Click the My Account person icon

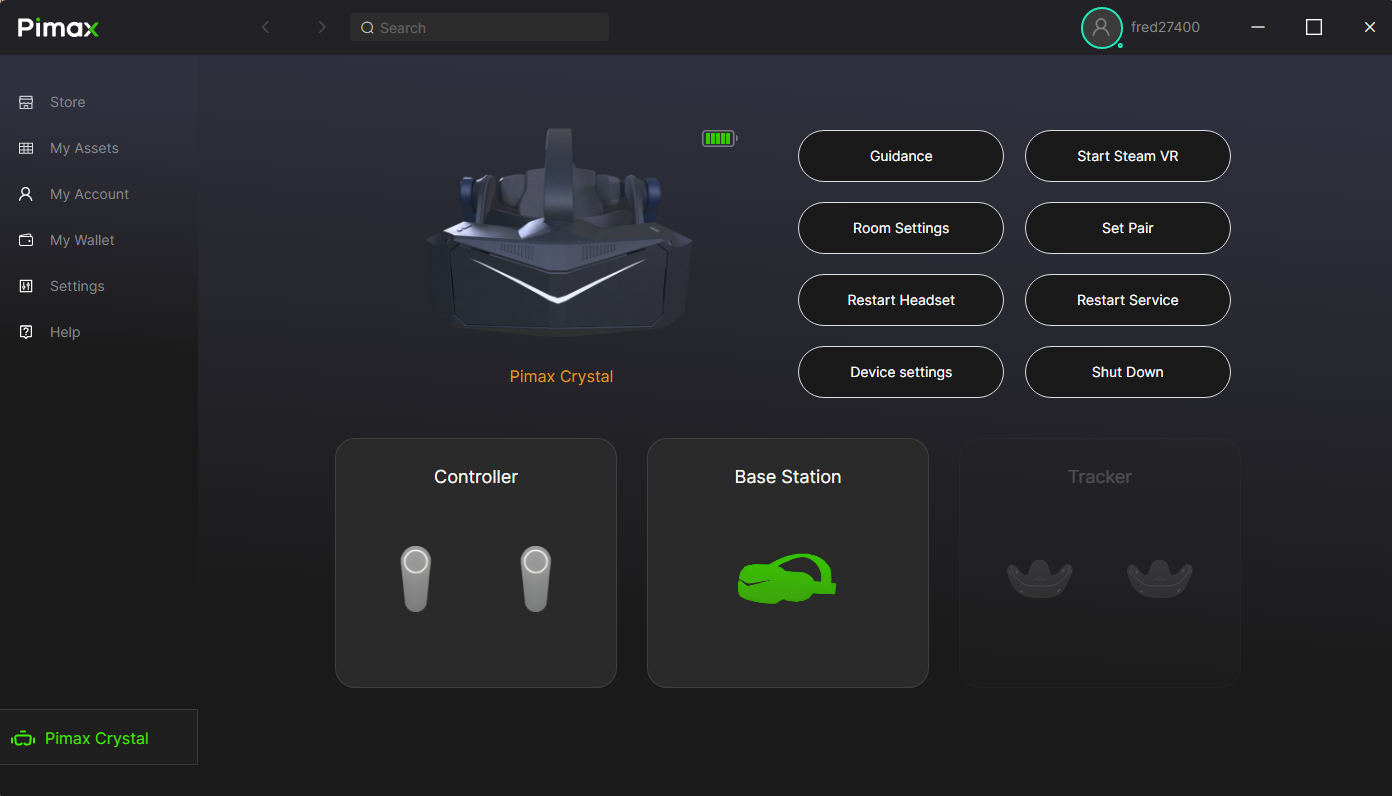(26, 194)
